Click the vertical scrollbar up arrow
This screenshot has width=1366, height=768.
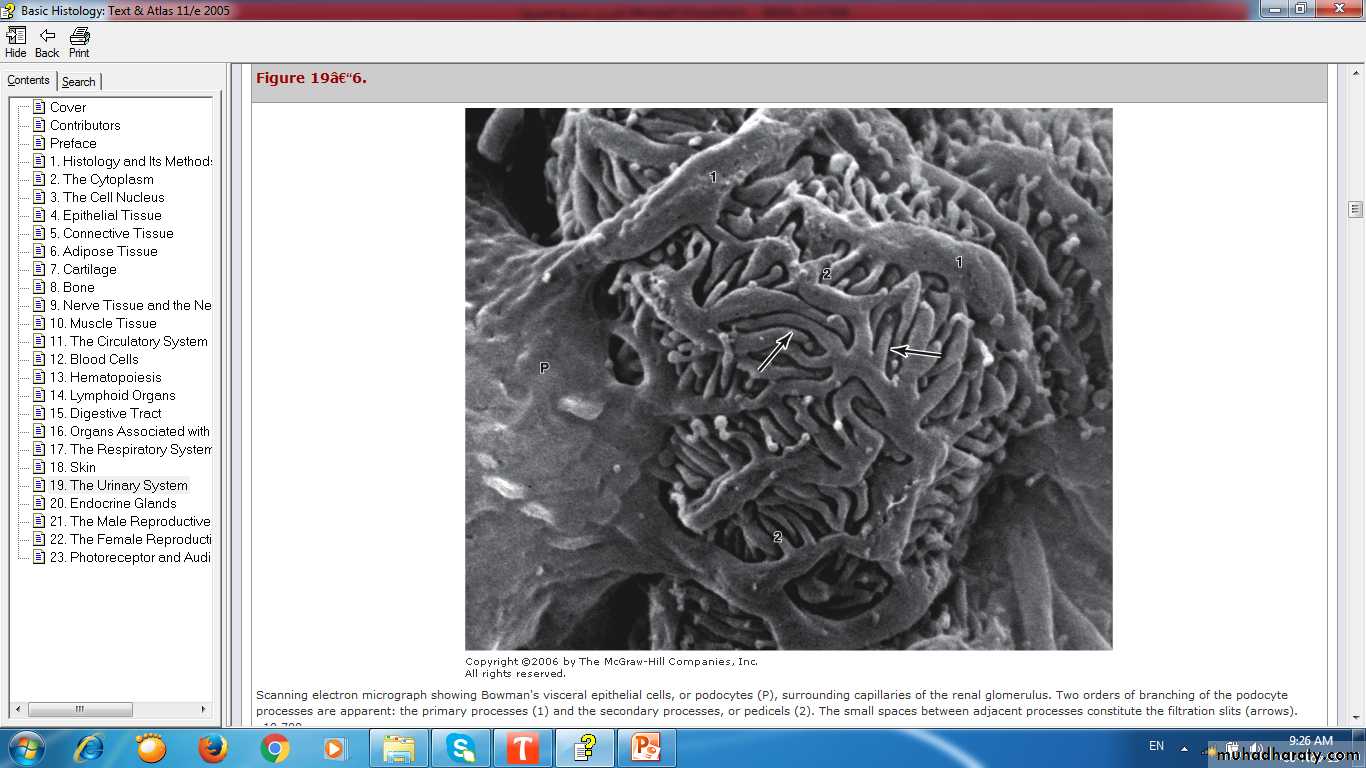1355,72
